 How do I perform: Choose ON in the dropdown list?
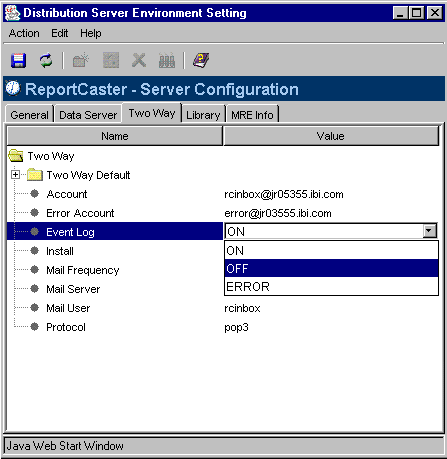(x=331, y=250)
